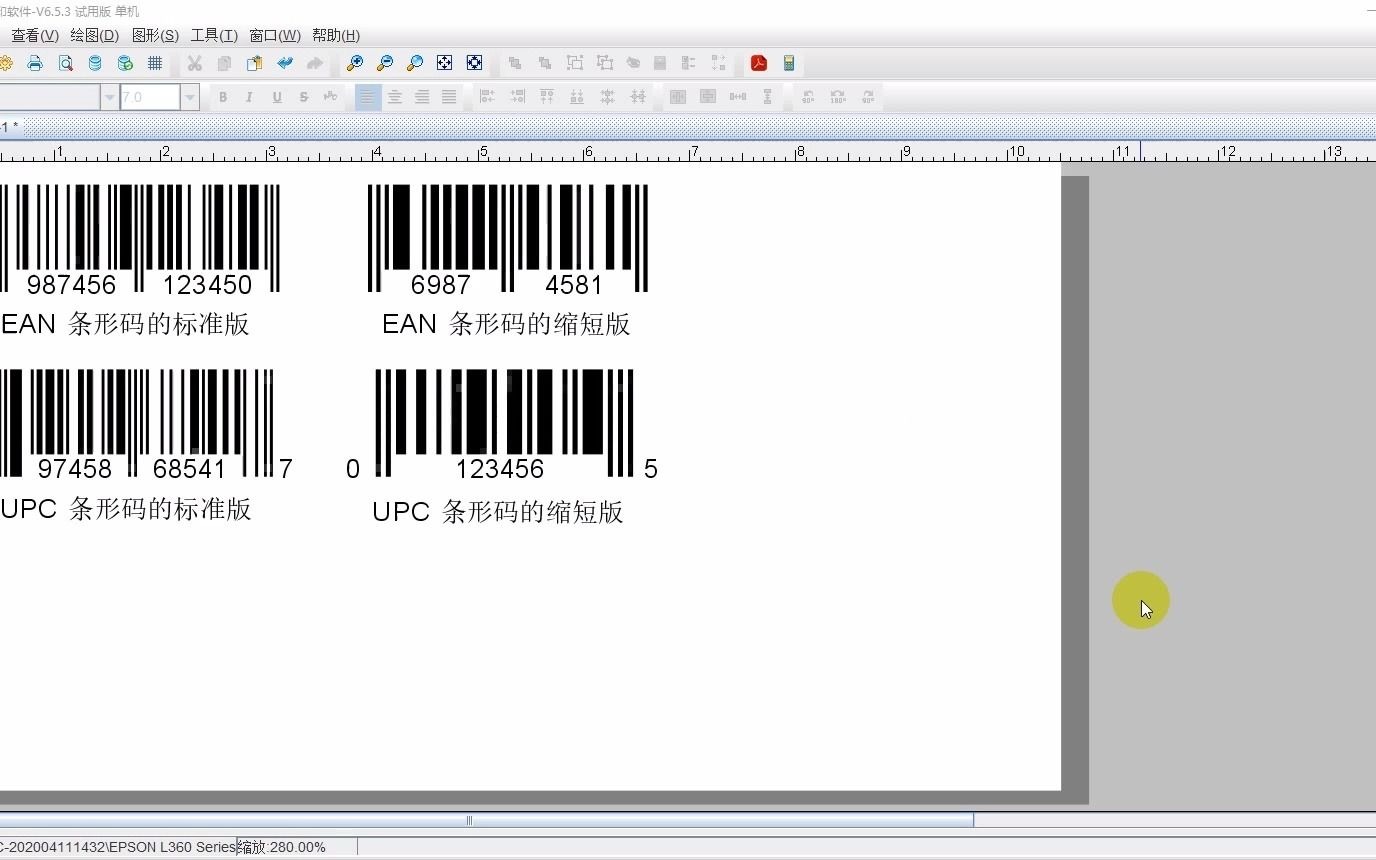Expand the font size 7.0 dropdown
This screenshot has width=1376, height=860.
coord(189,97)
